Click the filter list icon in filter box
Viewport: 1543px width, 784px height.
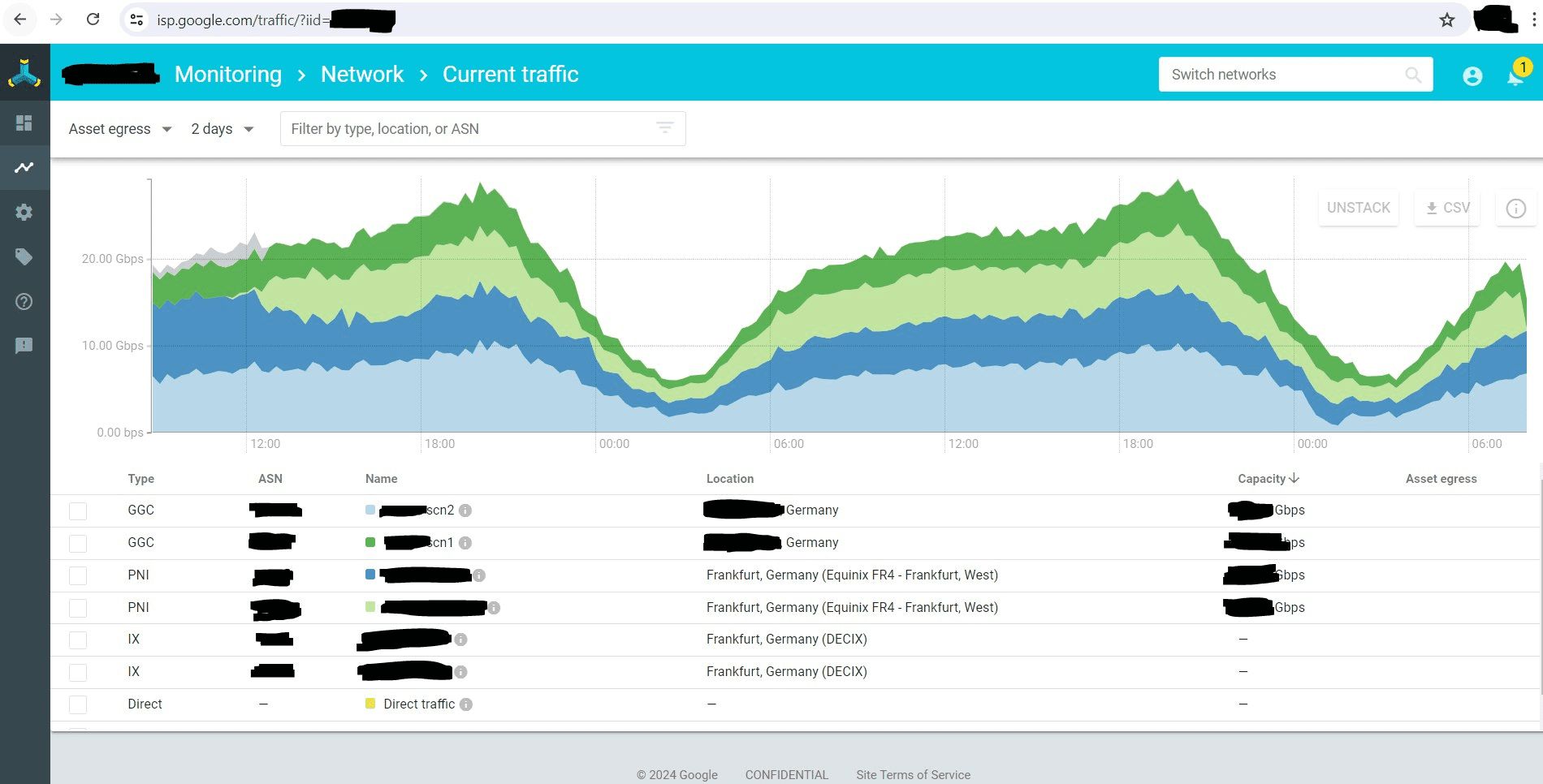pyautogui.click(x=665, y=128)
